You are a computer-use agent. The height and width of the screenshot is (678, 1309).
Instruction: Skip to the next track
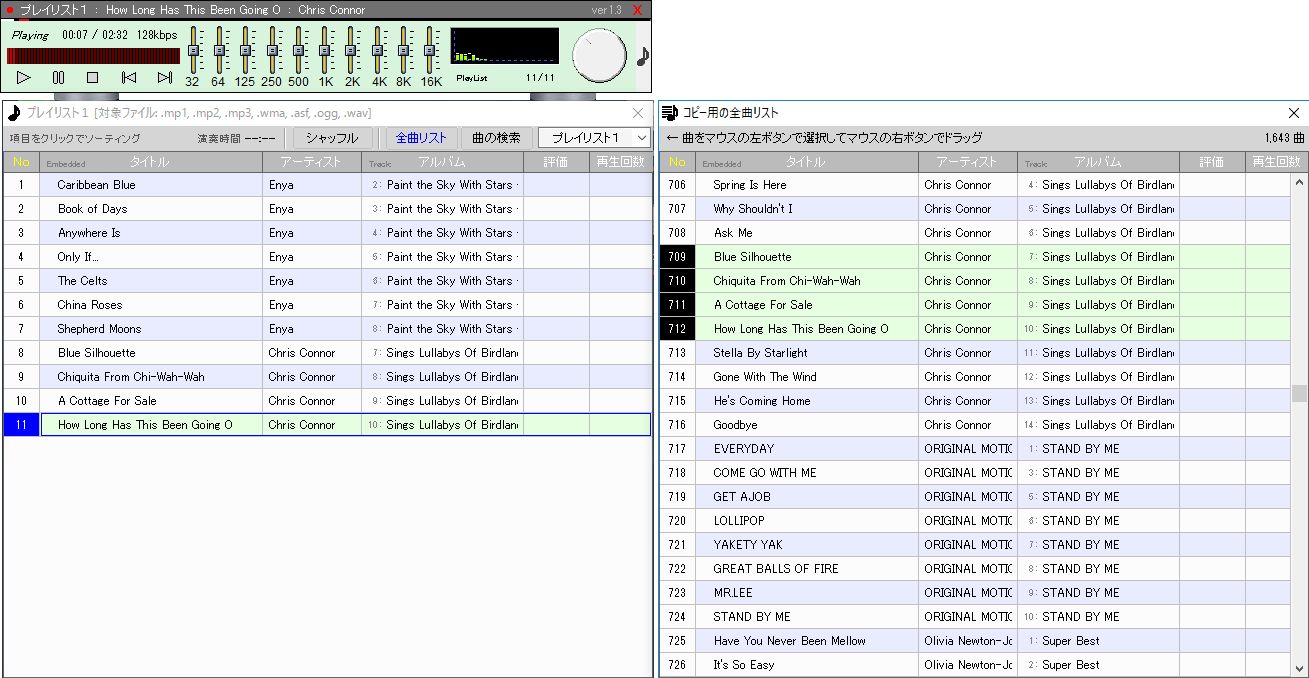tap(165, 77)
